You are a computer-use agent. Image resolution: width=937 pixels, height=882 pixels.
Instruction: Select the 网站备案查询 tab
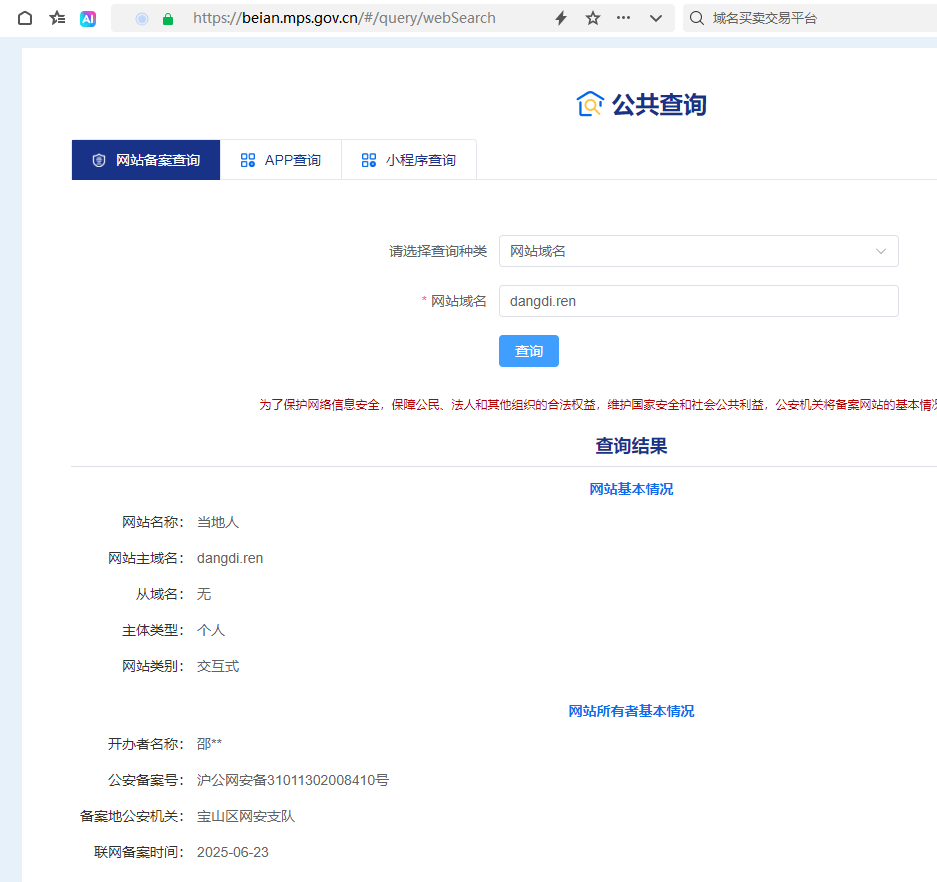(146, 160)
